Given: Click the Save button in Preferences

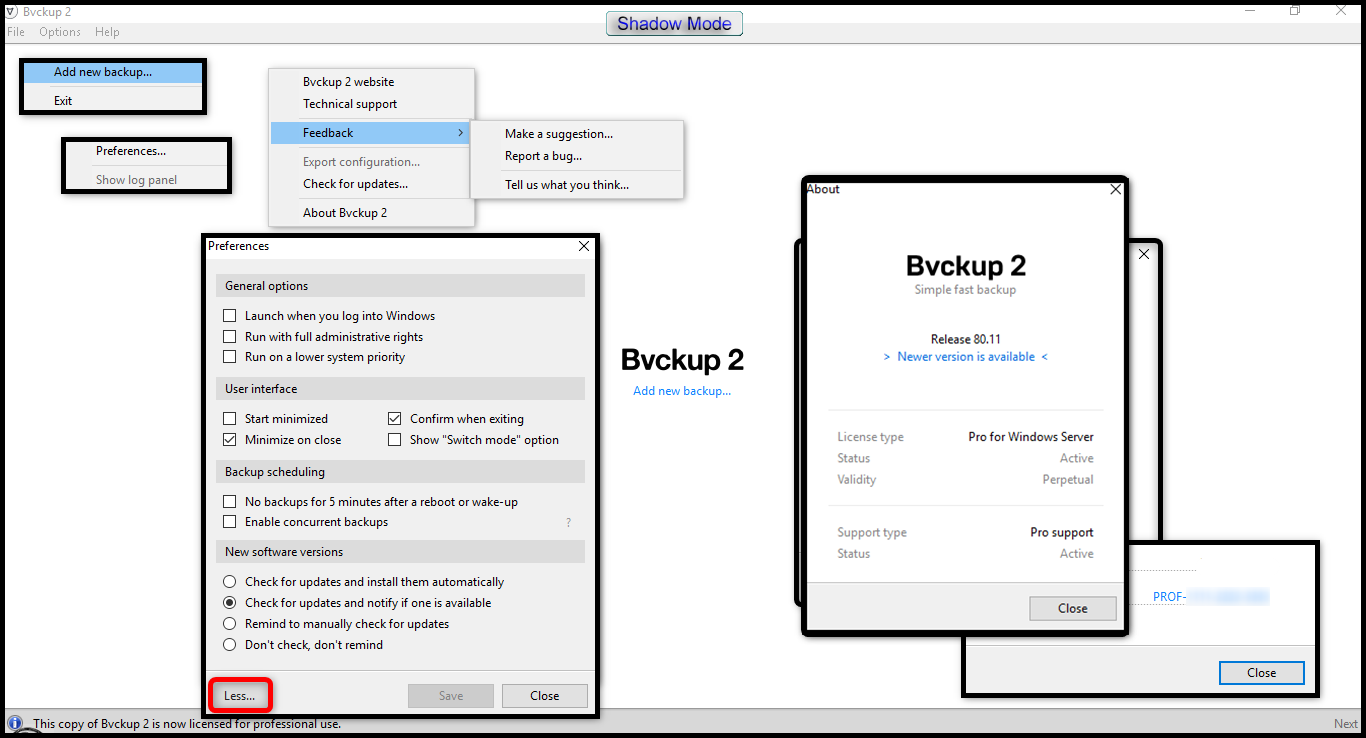Looking at the screenshot, I should coord(451,696).
